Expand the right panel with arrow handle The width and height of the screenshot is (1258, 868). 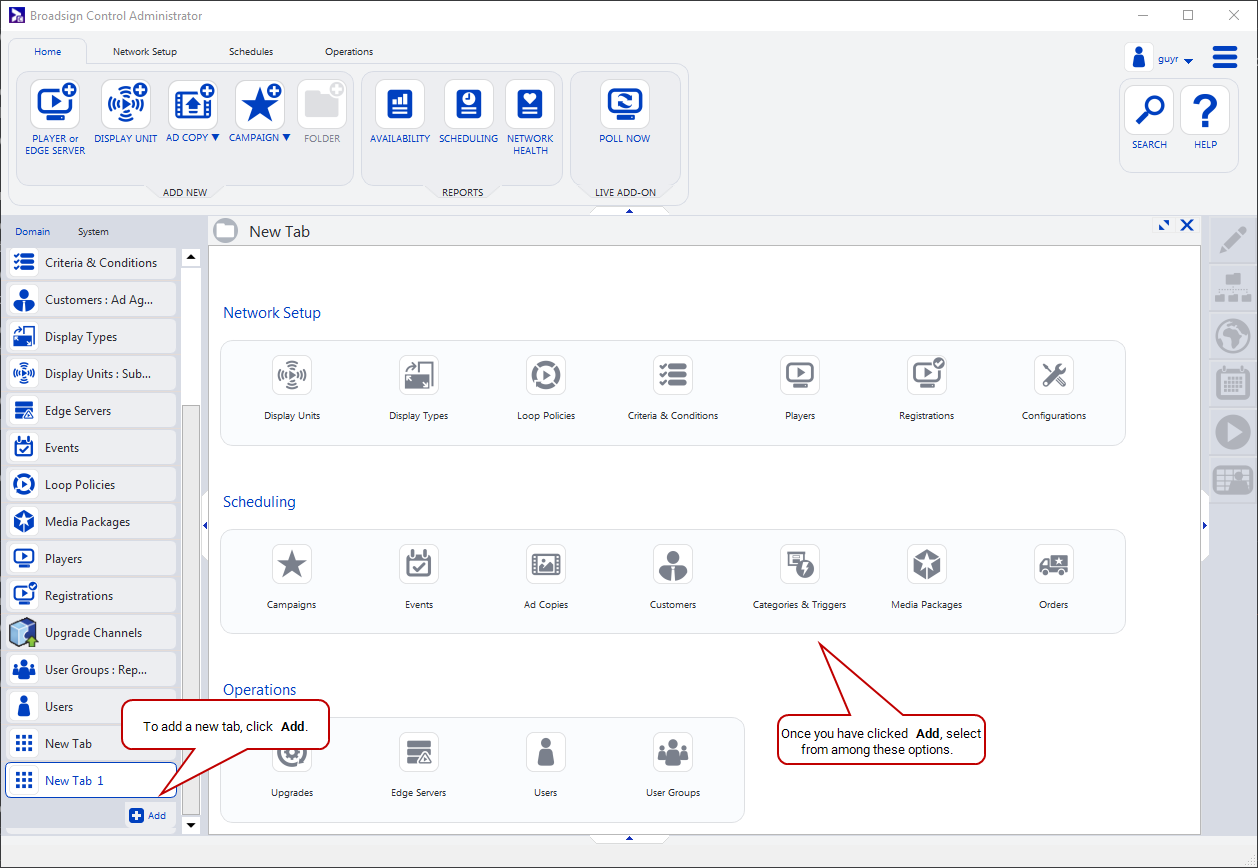click(x=1205, y=525)
